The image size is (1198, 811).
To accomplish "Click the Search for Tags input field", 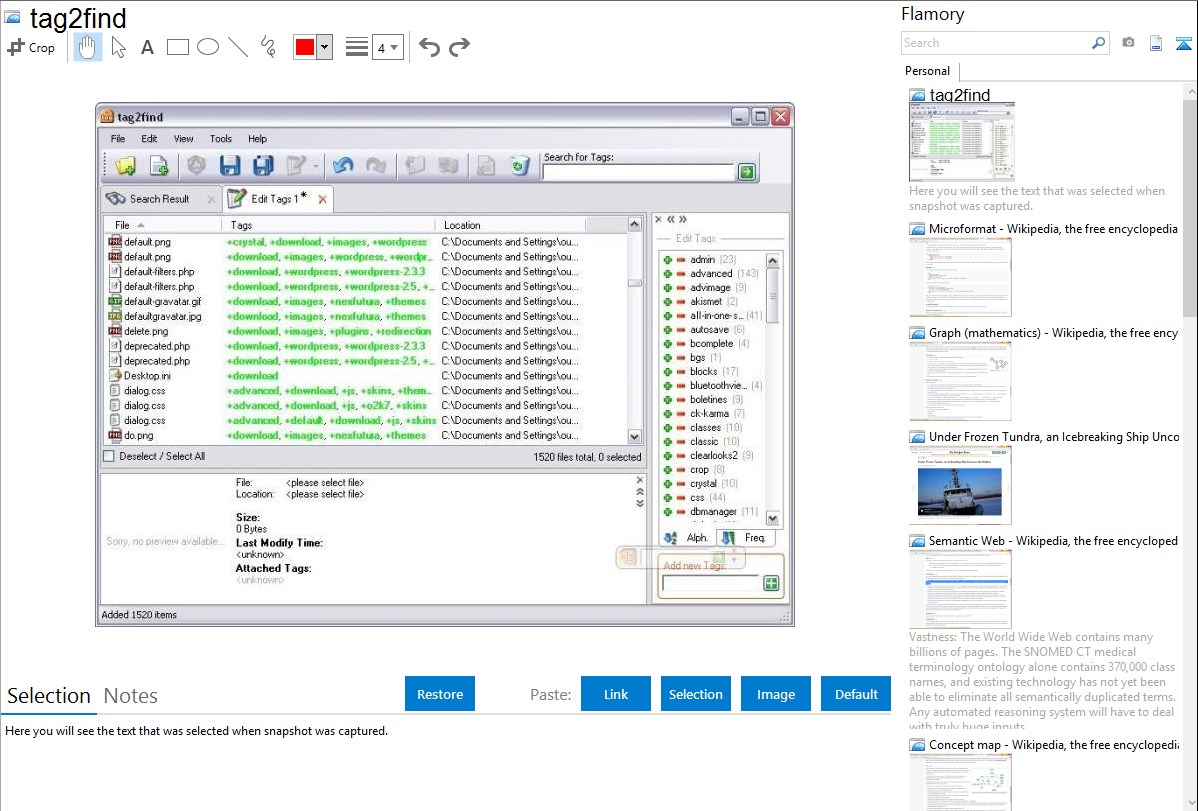I will pos(638,173).
